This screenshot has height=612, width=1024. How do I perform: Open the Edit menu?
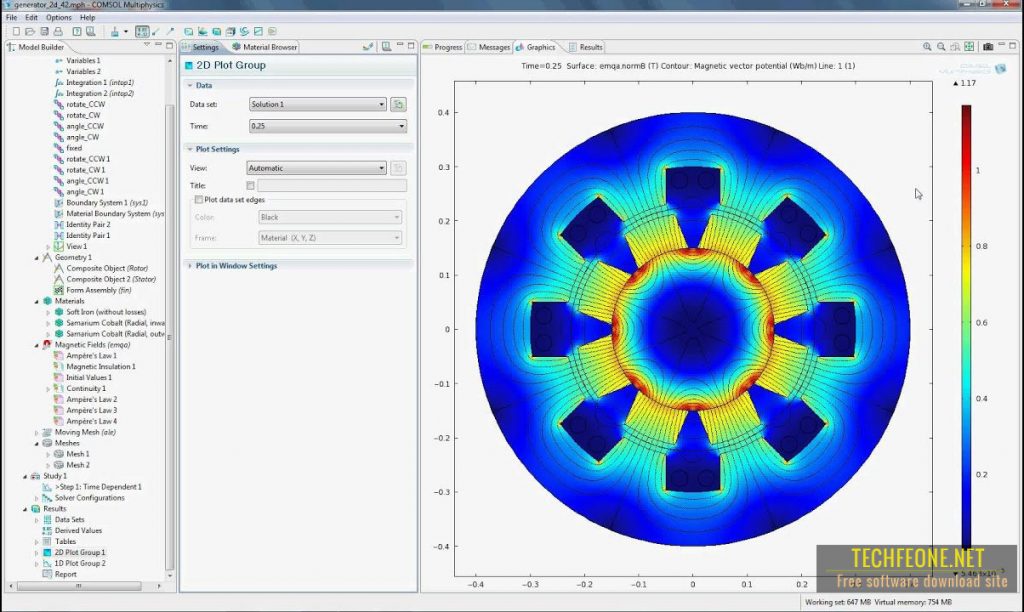point(31,18)
